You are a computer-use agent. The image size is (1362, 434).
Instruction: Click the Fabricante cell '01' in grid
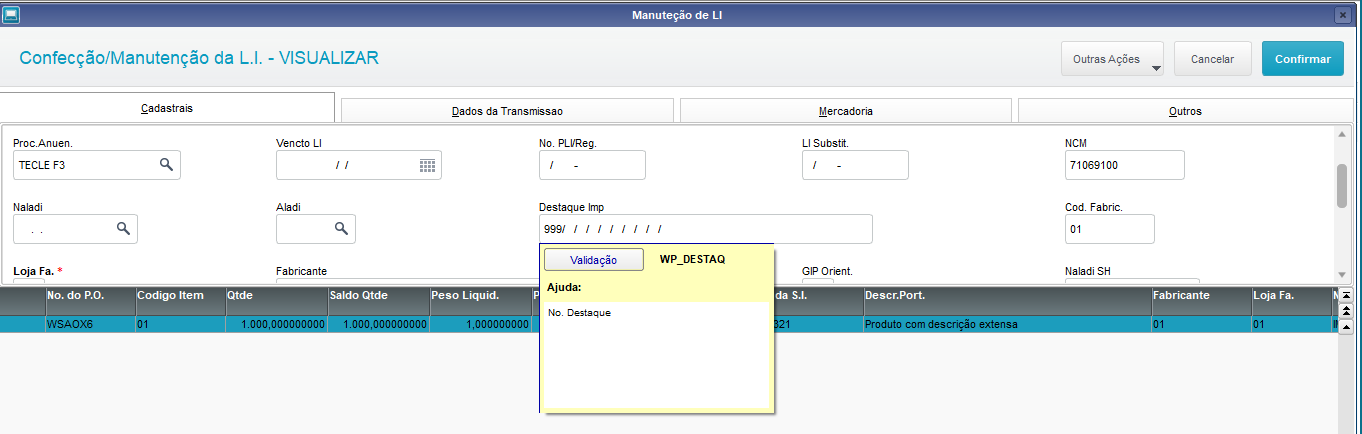click(1200, 325)
